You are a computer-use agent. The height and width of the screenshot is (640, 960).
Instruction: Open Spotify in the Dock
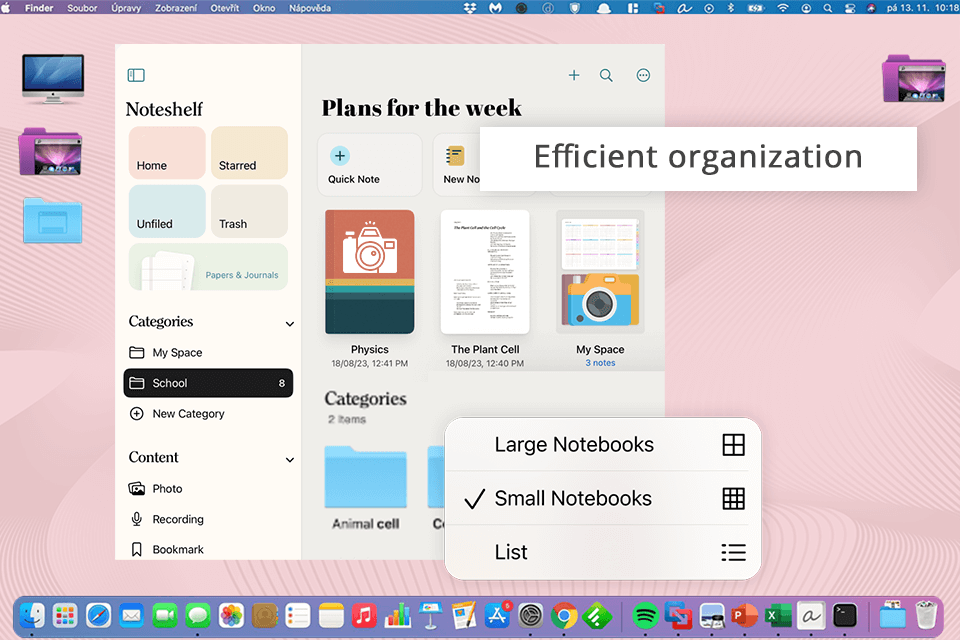[x=645, y=616]
